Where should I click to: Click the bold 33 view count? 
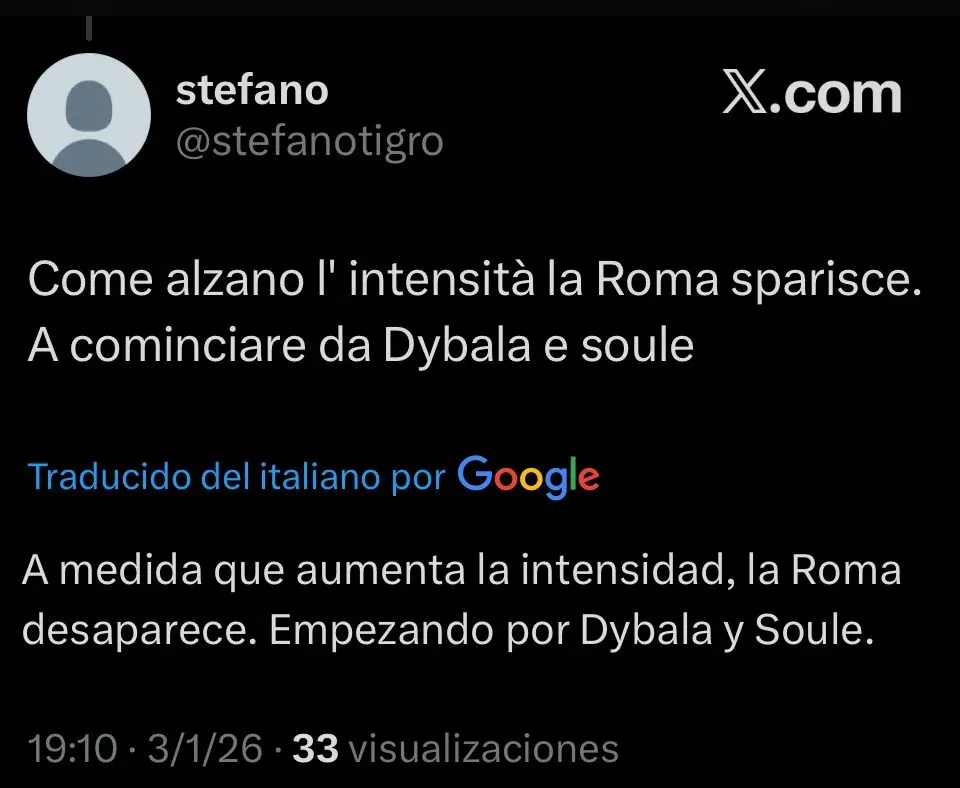click(316, 748)
